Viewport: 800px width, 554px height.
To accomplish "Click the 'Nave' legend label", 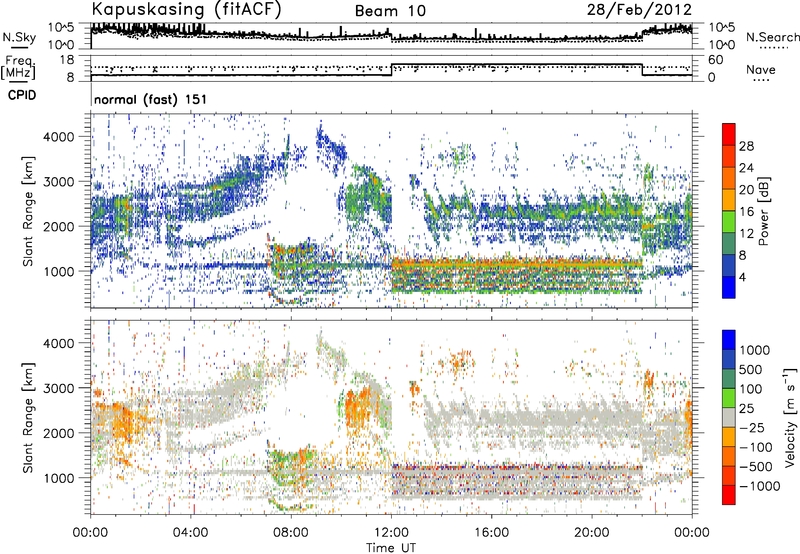I will (x=761, y=70).
